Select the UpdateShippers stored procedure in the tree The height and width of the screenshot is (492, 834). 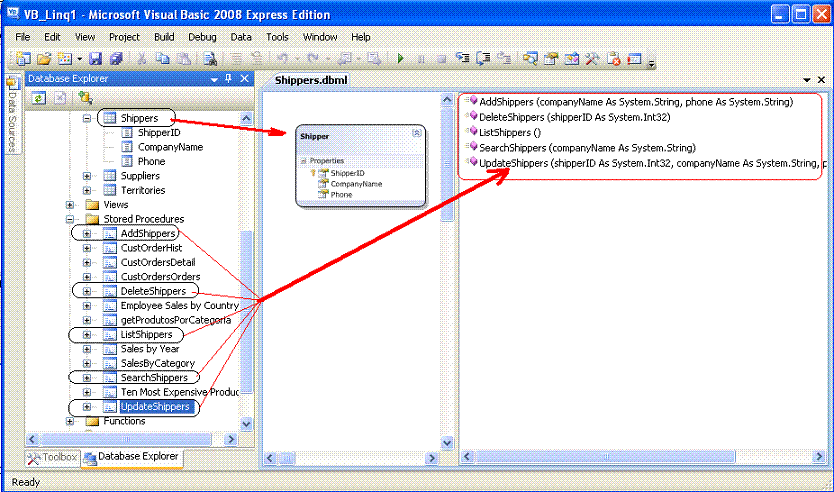coord(155,407)
